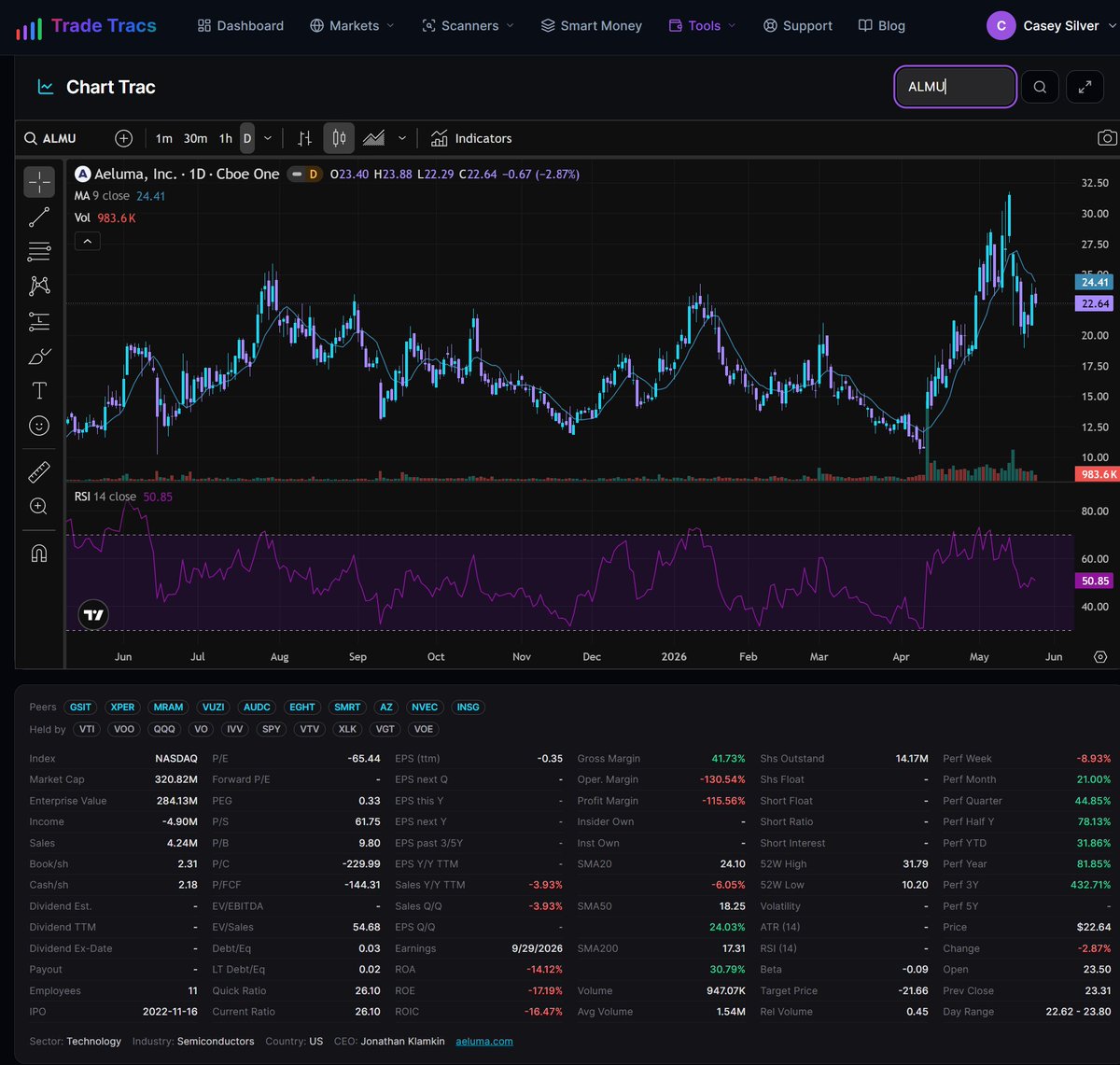1120x1065 pixels.
Task: Click the TradingView logo on chart
Action: coord(93,615)
